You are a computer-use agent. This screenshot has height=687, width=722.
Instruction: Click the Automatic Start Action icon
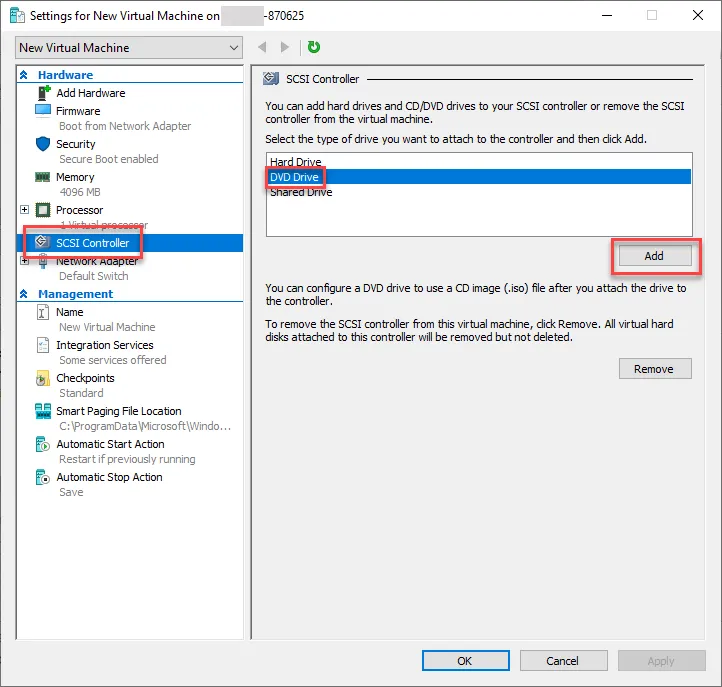coord(42,444)
